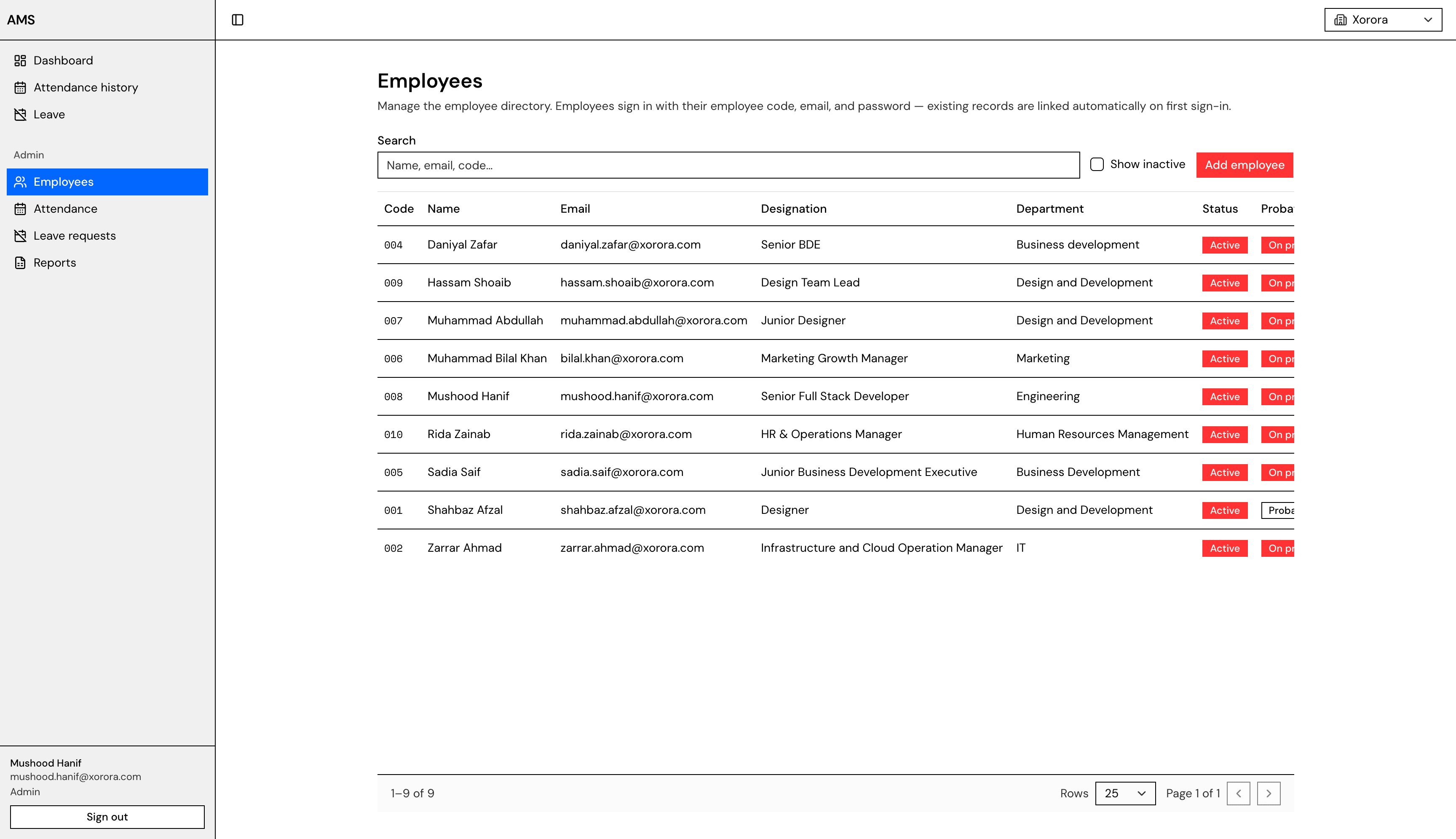Open the Leave page
This screenshot has height=839, width=1456.
coord(107,115)
